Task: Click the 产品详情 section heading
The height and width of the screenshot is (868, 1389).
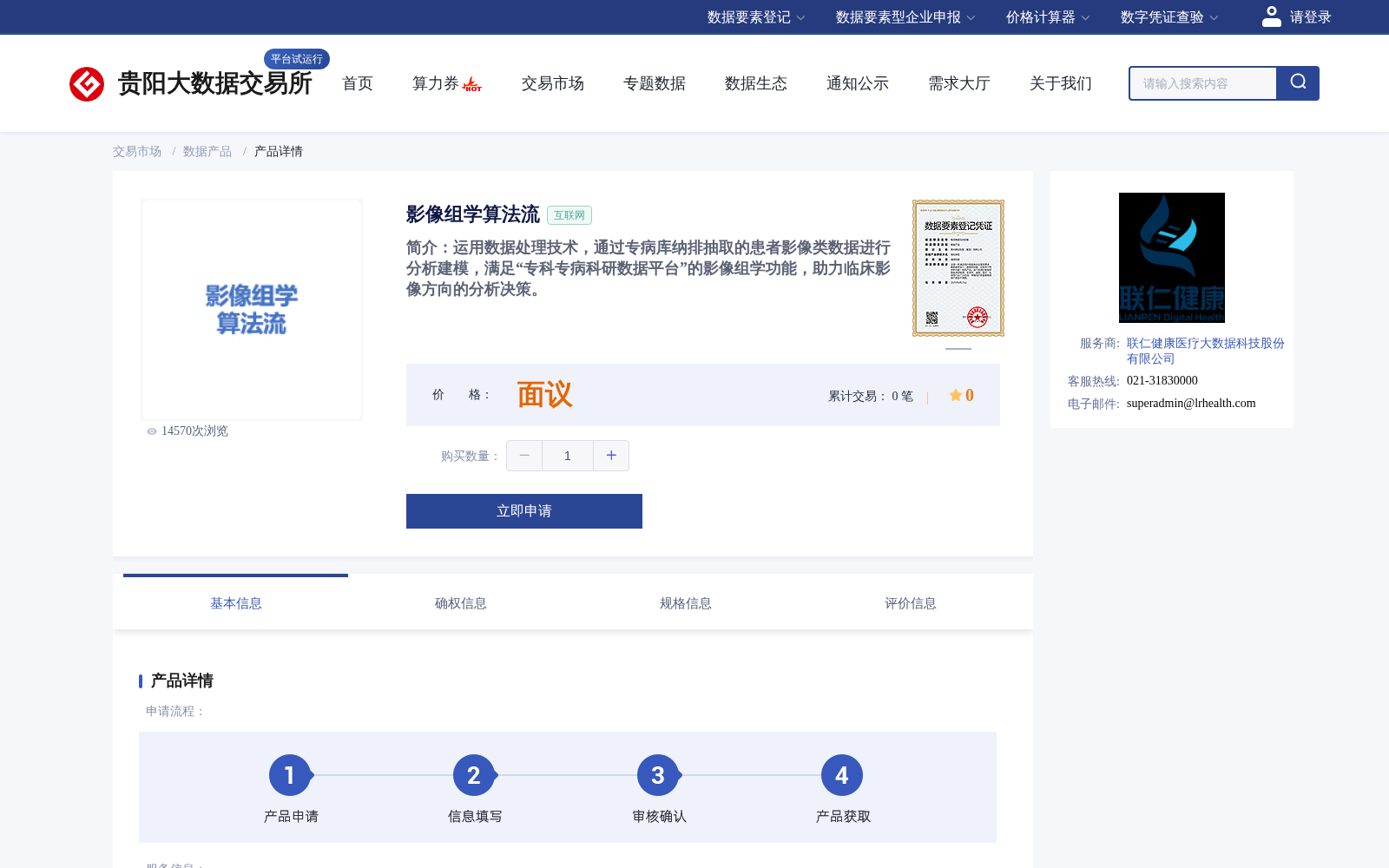Action: click(x=182, y=681)
